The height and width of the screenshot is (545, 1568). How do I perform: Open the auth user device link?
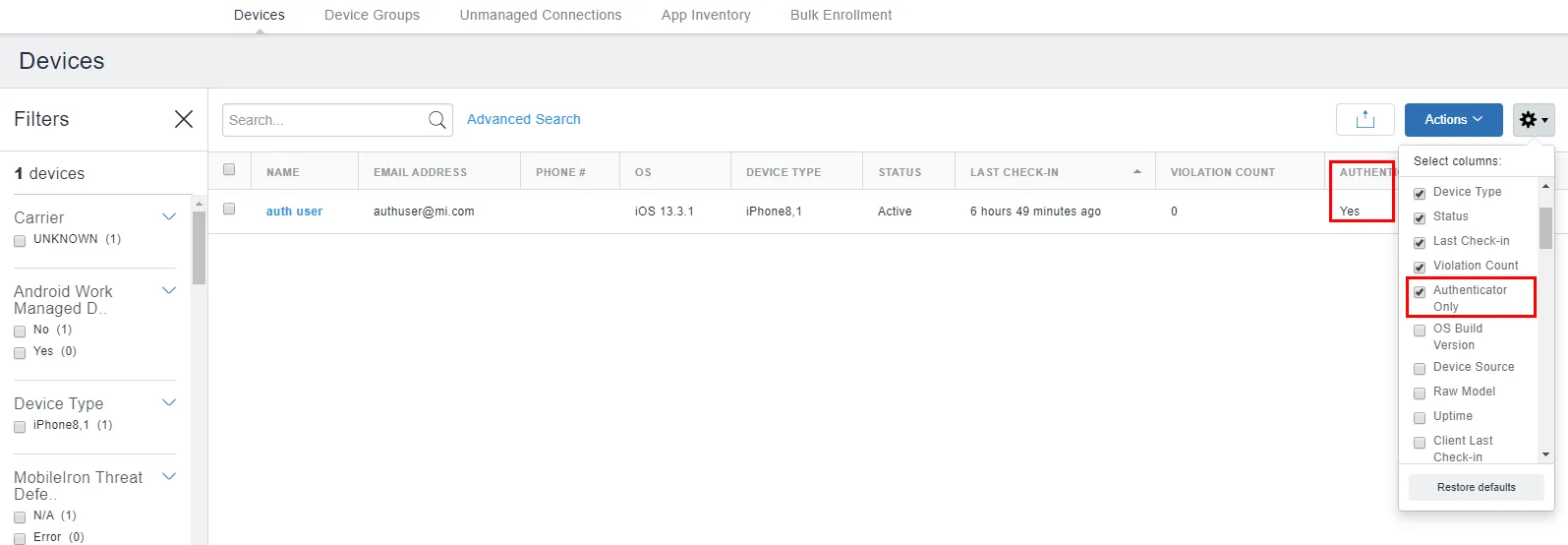[x=294, y=211]
